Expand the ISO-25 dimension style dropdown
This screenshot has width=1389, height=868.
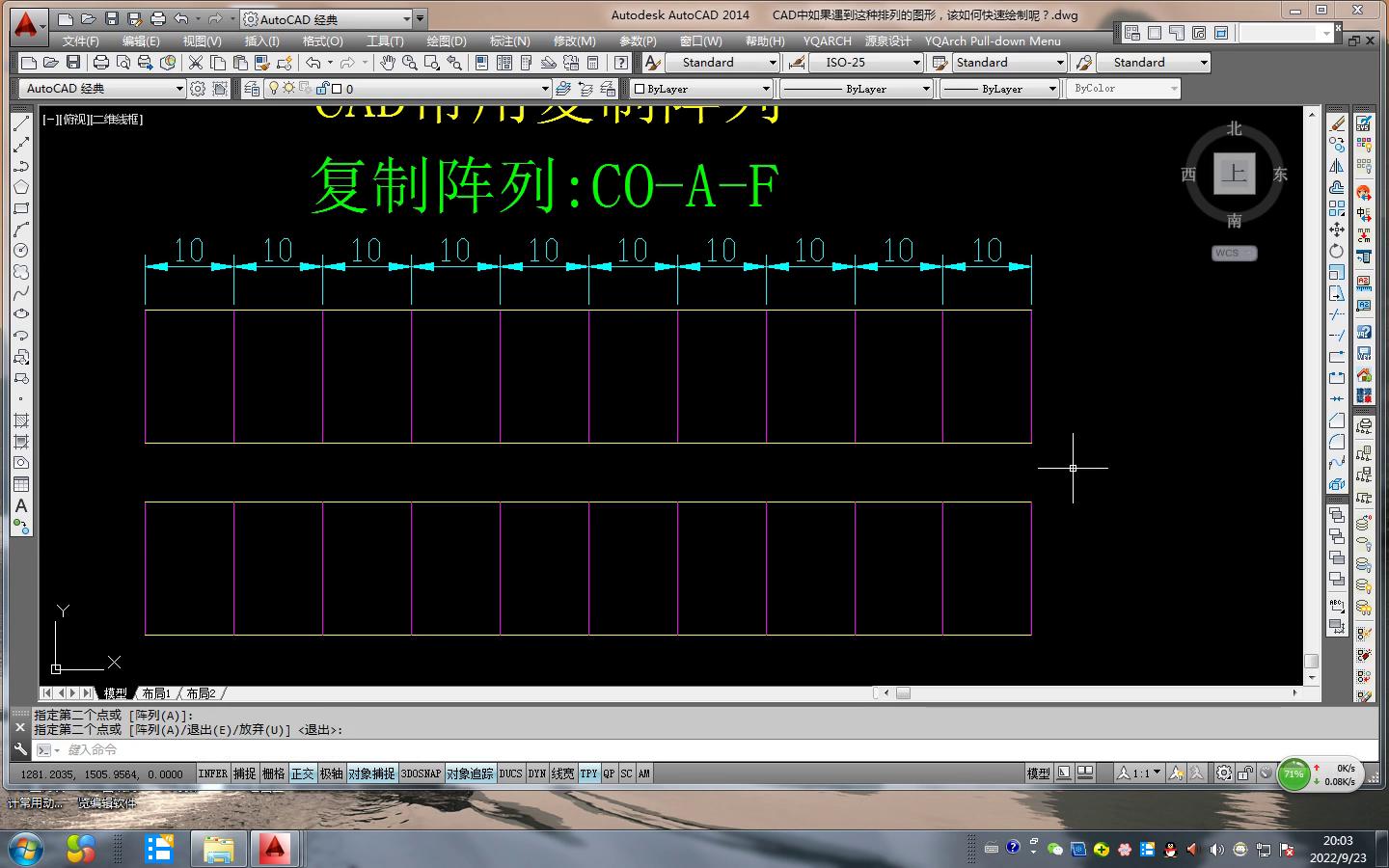[x=916, y=63]
